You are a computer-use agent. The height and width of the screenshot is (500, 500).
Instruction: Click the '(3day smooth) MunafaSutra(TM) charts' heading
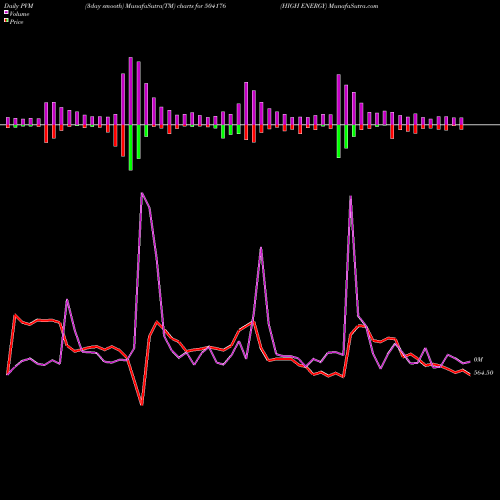tap(140, 6)
